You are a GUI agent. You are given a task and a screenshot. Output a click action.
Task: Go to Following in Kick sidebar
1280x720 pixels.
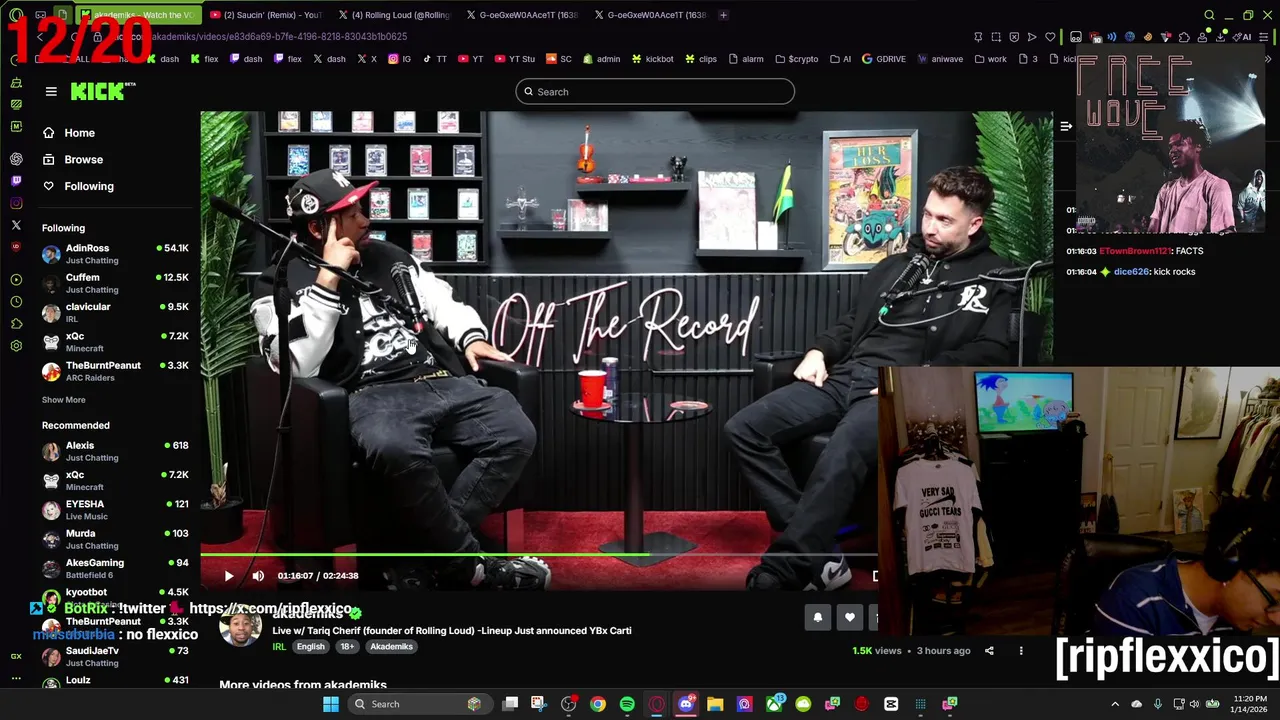pyautogui.click(x=78, y=186)
